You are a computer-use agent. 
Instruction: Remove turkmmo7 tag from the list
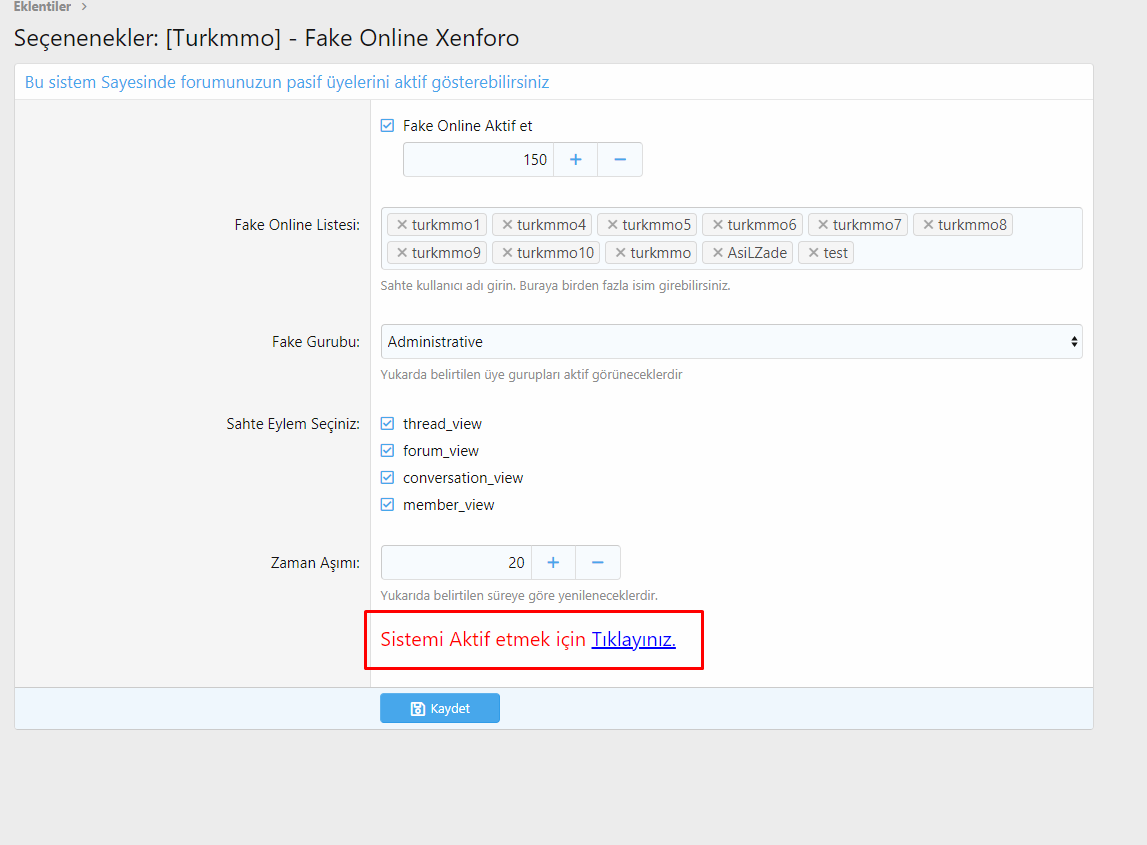pyautogui.click(x=823, y=225)
